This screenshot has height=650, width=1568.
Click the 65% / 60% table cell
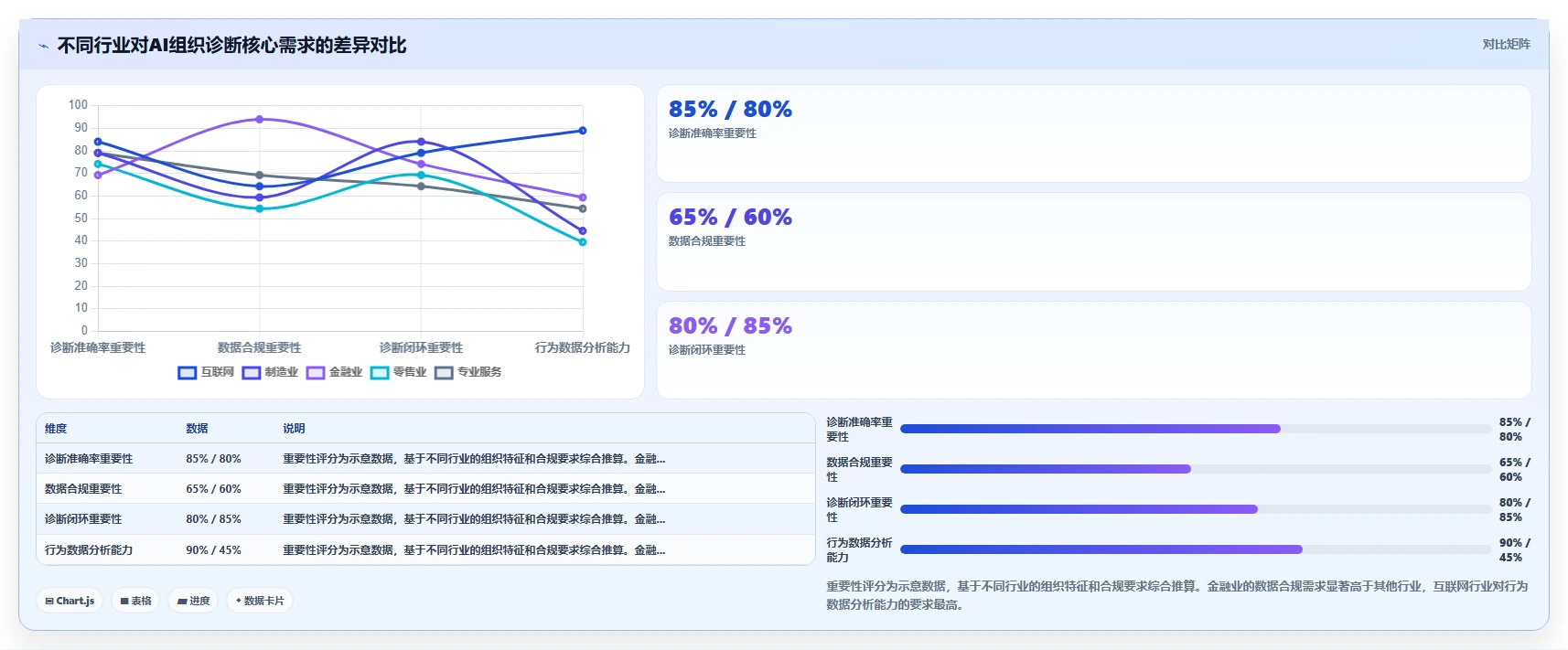[213, 489]
